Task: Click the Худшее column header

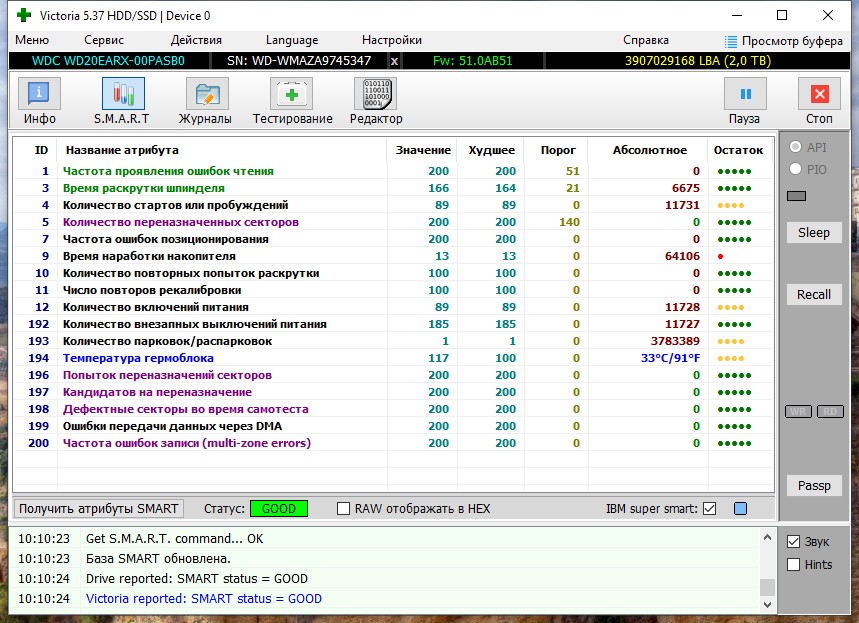Action: coord(491,150)
